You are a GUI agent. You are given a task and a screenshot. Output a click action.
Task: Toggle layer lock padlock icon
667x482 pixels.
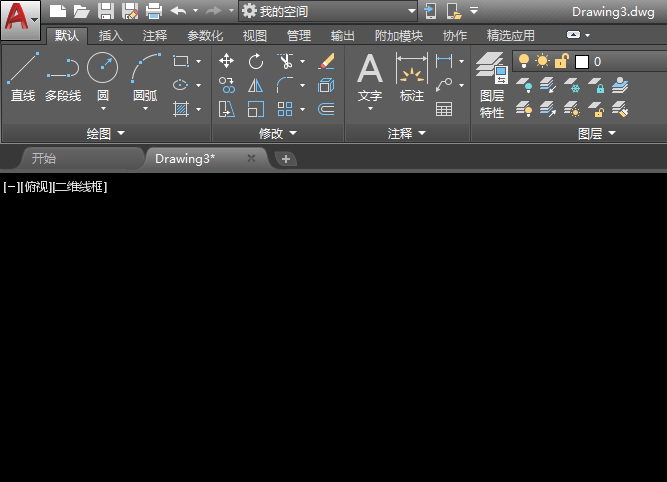click(561, 62)
